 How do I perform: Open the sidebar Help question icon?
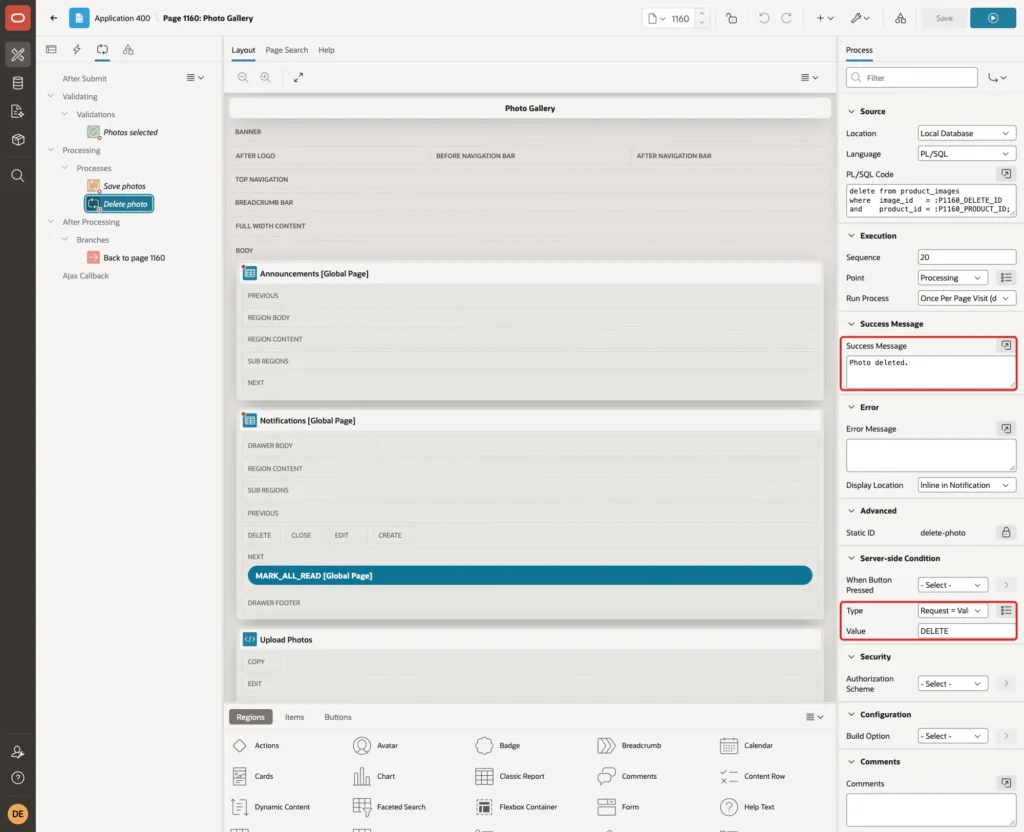click(18, 778)
